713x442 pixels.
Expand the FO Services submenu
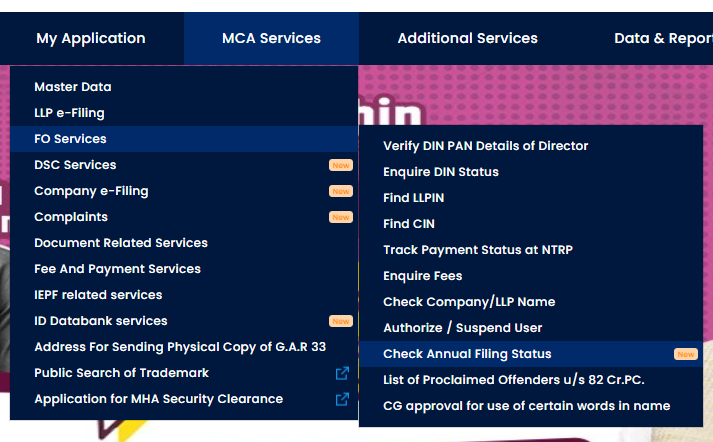point(184,139)
